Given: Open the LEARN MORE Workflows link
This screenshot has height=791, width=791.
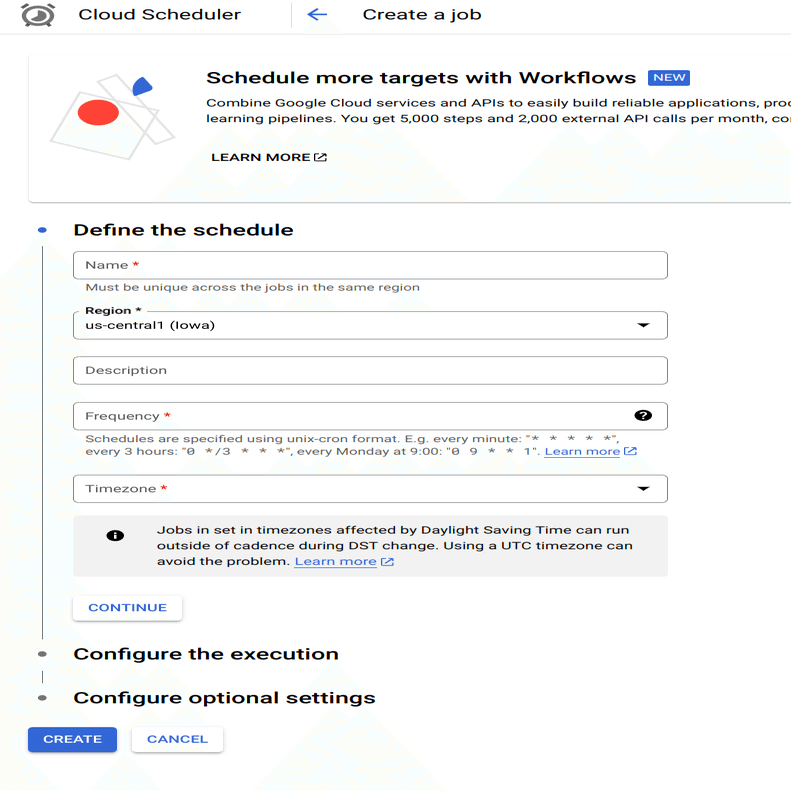Looking at the screenshot, I should click(x=268, y=157).
